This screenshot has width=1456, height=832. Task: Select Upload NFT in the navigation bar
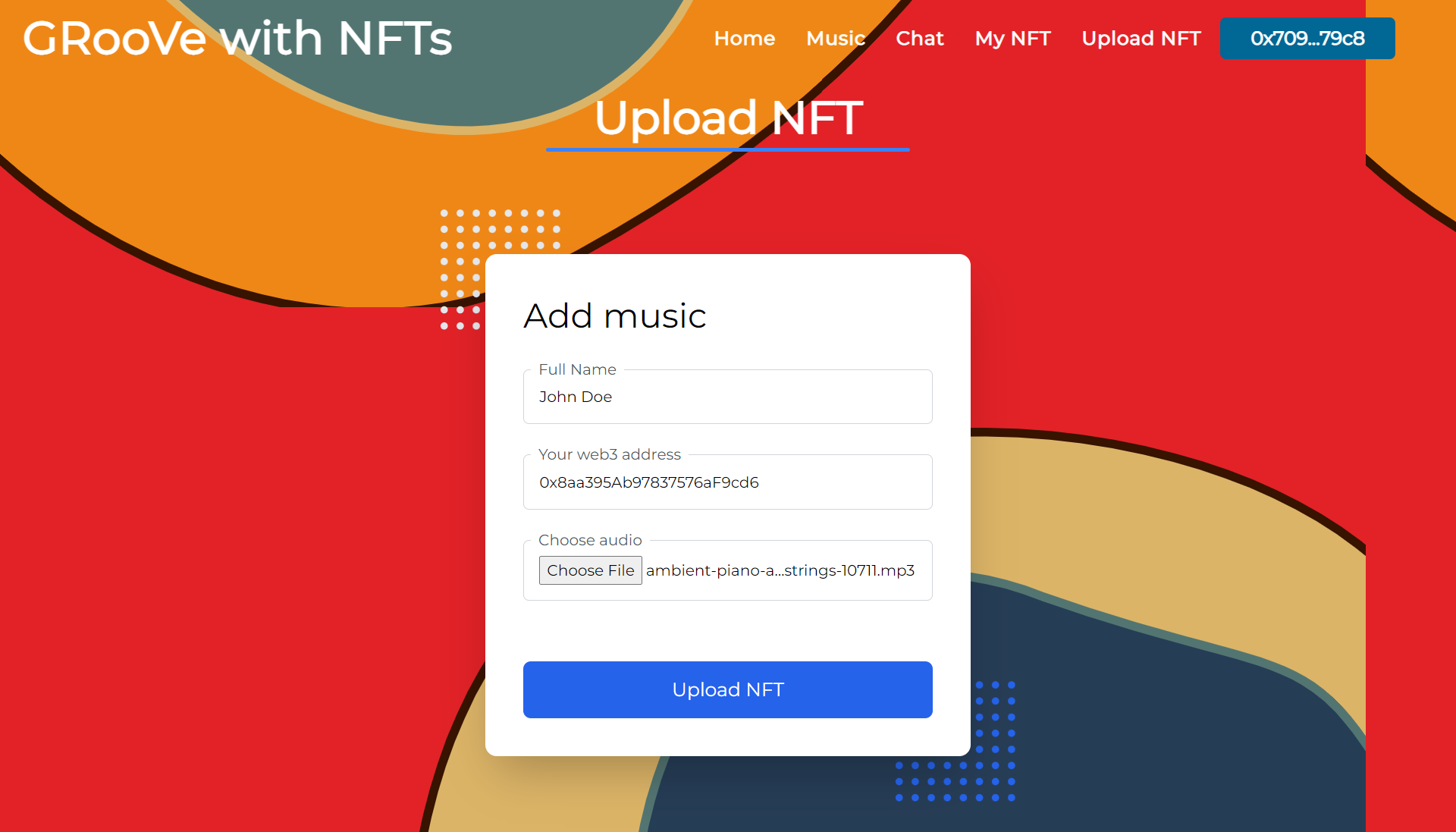pos(1141,38)
